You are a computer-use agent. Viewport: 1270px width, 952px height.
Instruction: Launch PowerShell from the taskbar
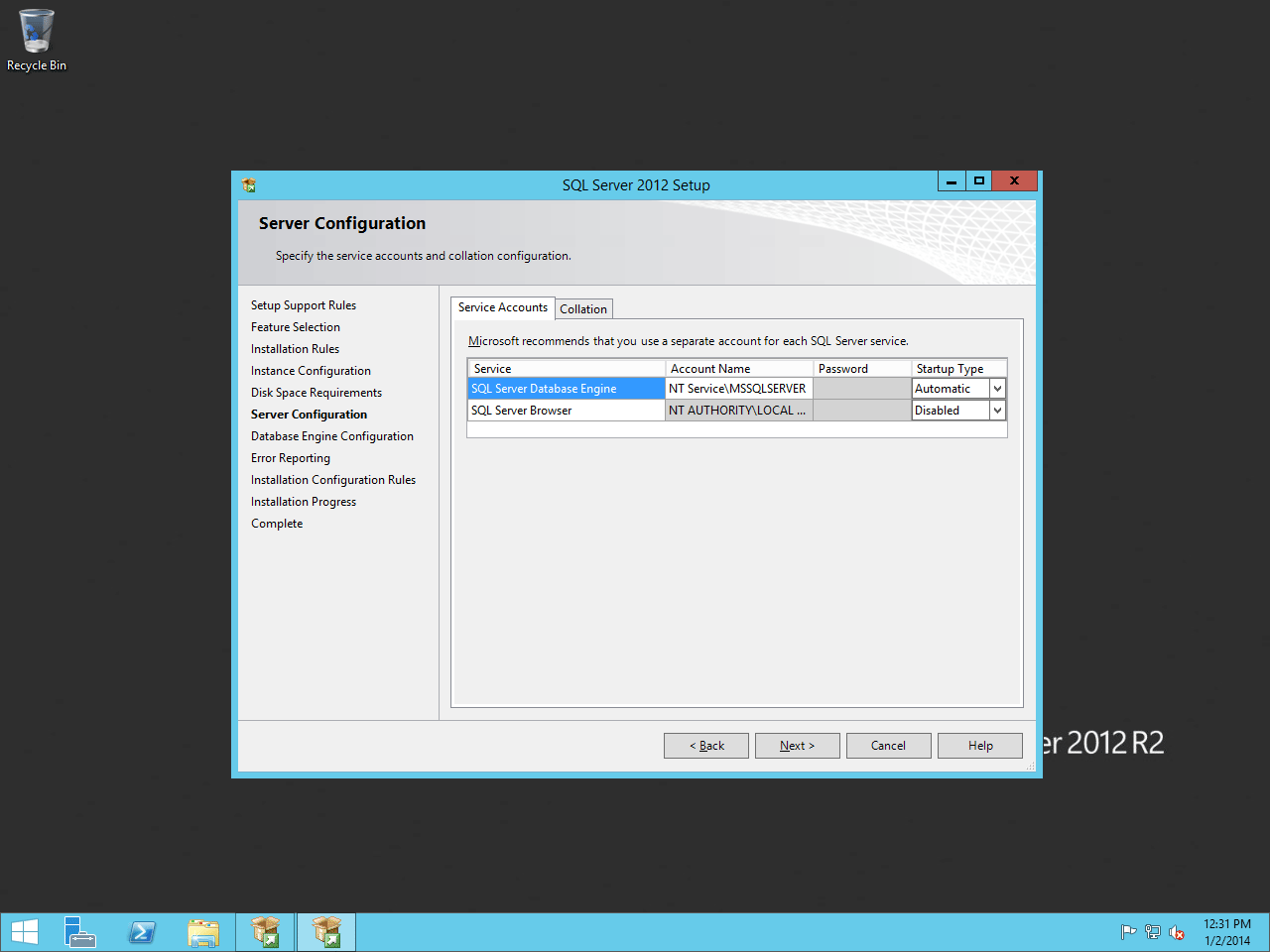tap(142, 932)
